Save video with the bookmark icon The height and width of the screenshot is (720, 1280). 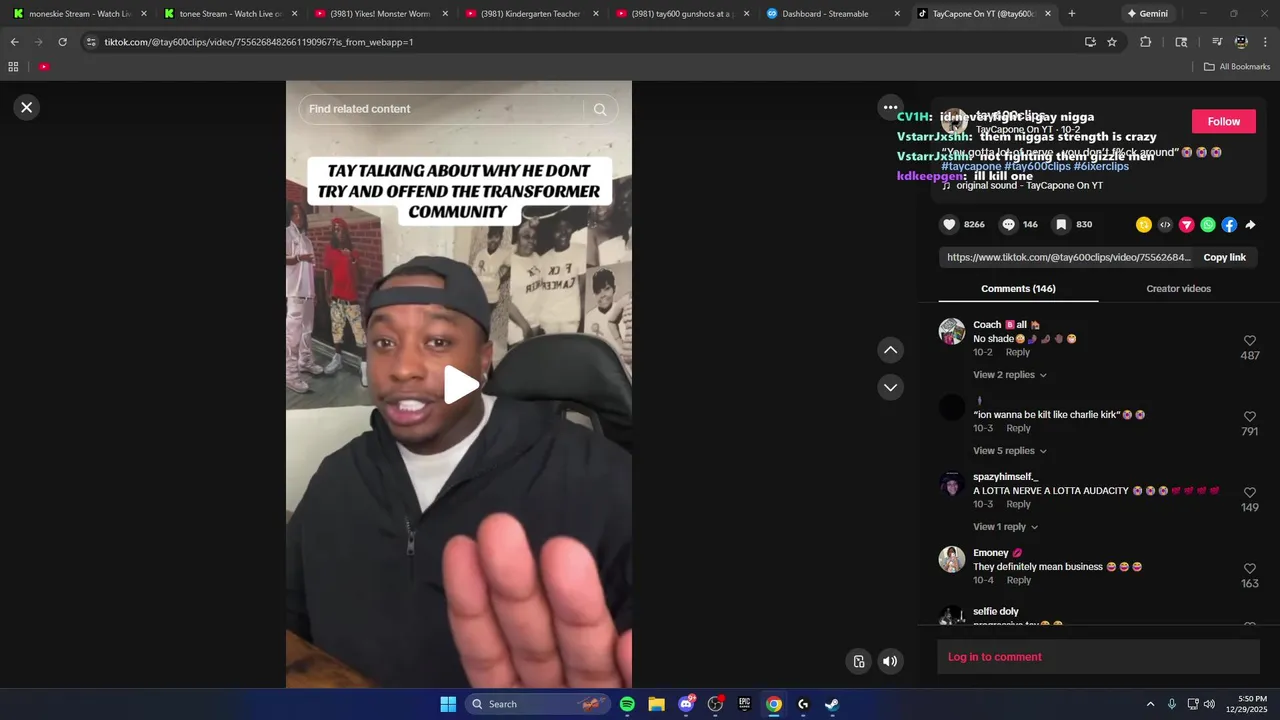[x=1061, y=225]
